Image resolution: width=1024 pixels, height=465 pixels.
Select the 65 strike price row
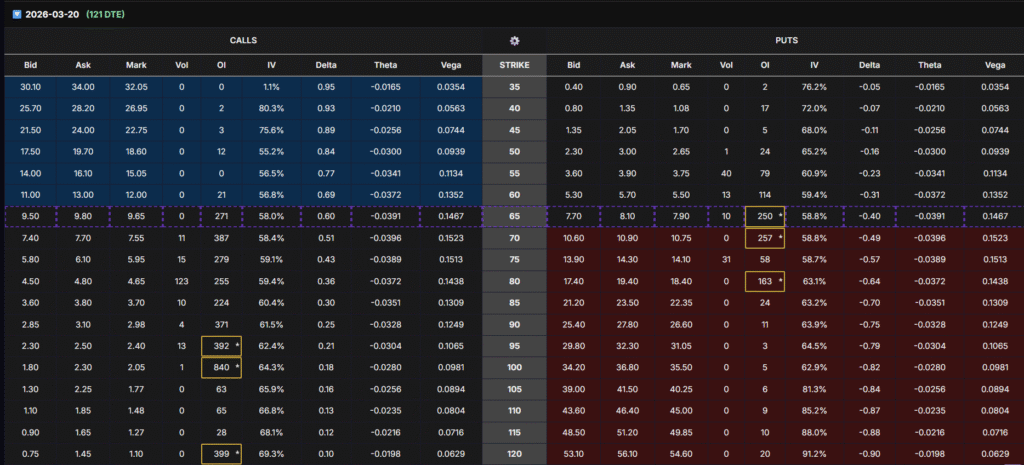514,215
